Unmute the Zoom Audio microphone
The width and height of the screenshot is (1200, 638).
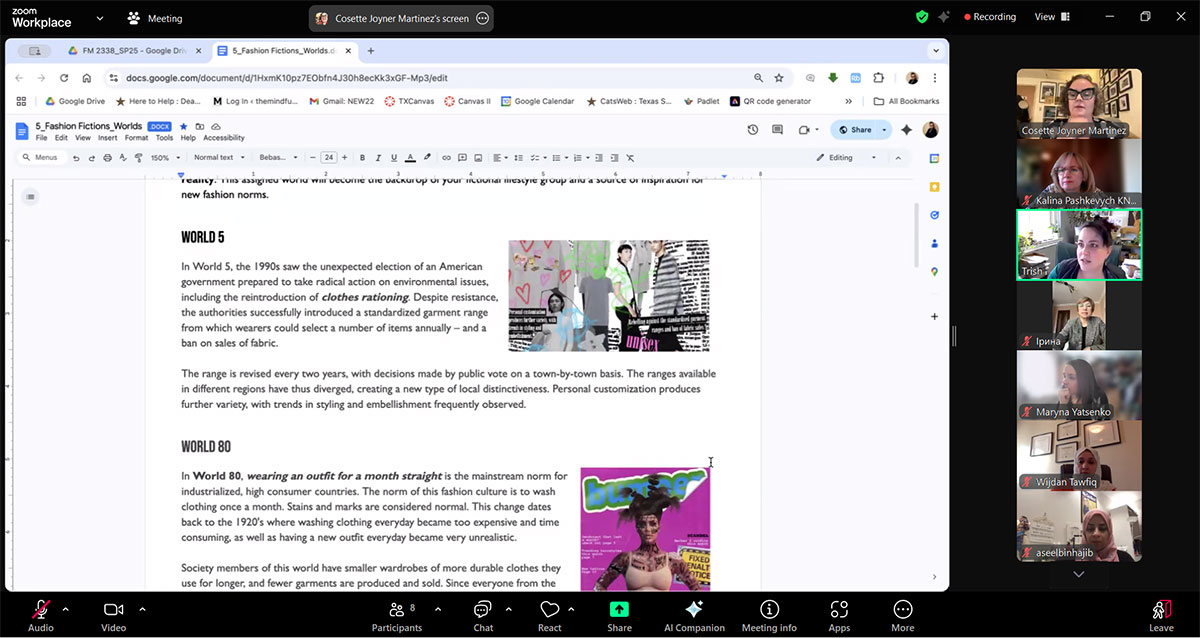[41, 614]
